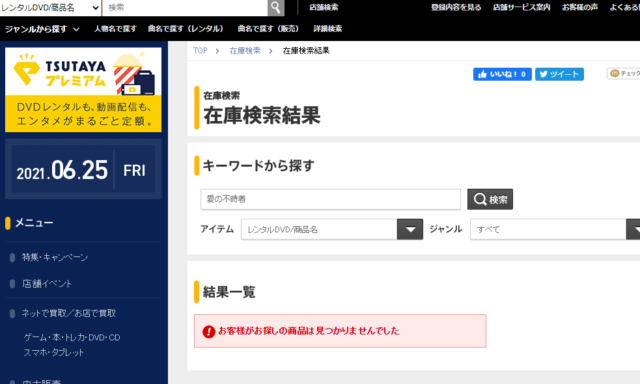Focus the keyword field containing 愛の不時着
The width and height of the screenshot is (640, 384).
tap(330, 199)
